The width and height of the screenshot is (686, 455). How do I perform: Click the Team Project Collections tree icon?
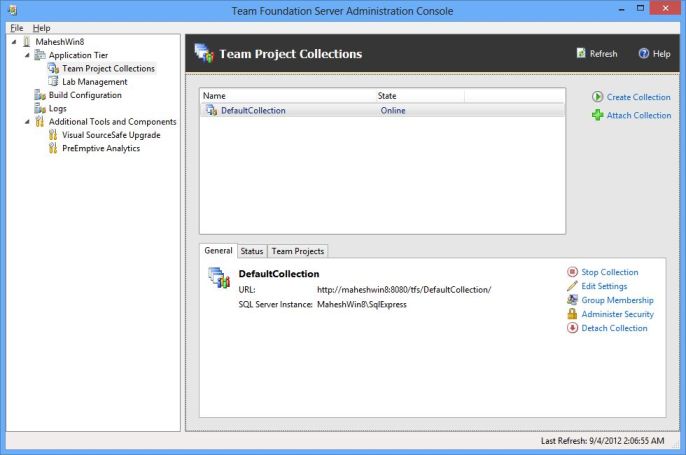tap(53, 68)
